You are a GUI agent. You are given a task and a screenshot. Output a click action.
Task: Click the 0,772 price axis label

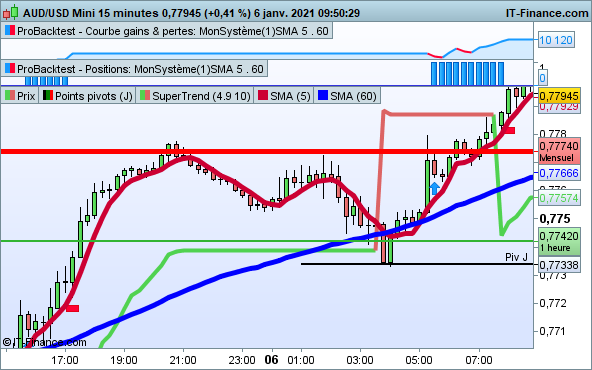[553, 303]
